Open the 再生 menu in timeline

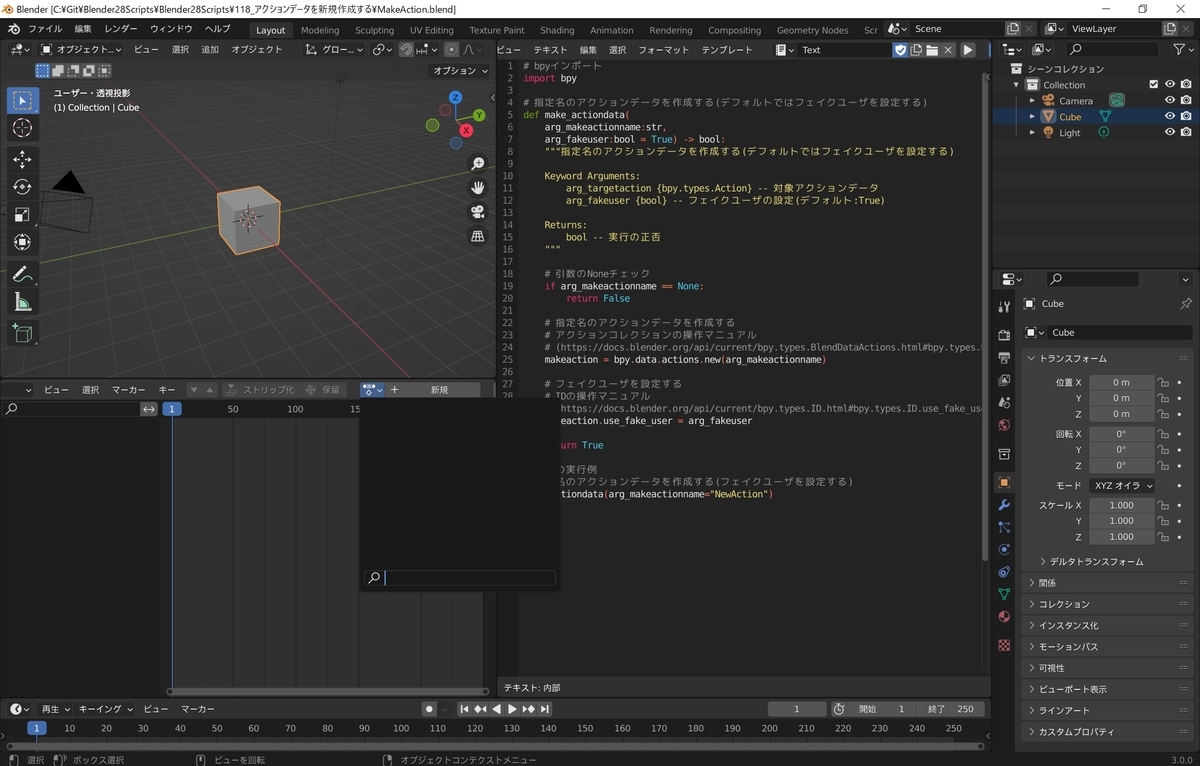(x=55, y=709)
